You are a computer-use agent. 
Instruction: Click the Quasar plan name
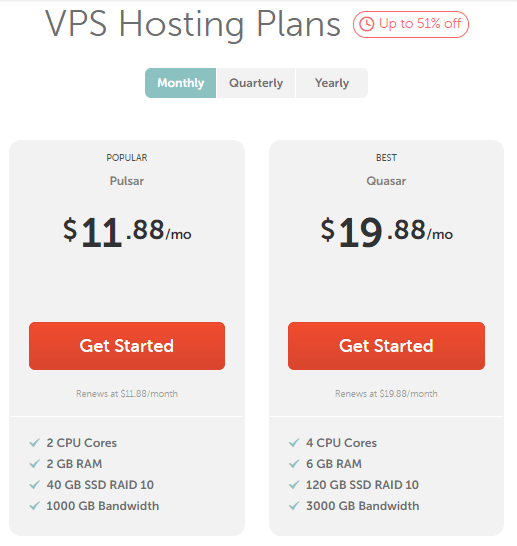point(386,181)
